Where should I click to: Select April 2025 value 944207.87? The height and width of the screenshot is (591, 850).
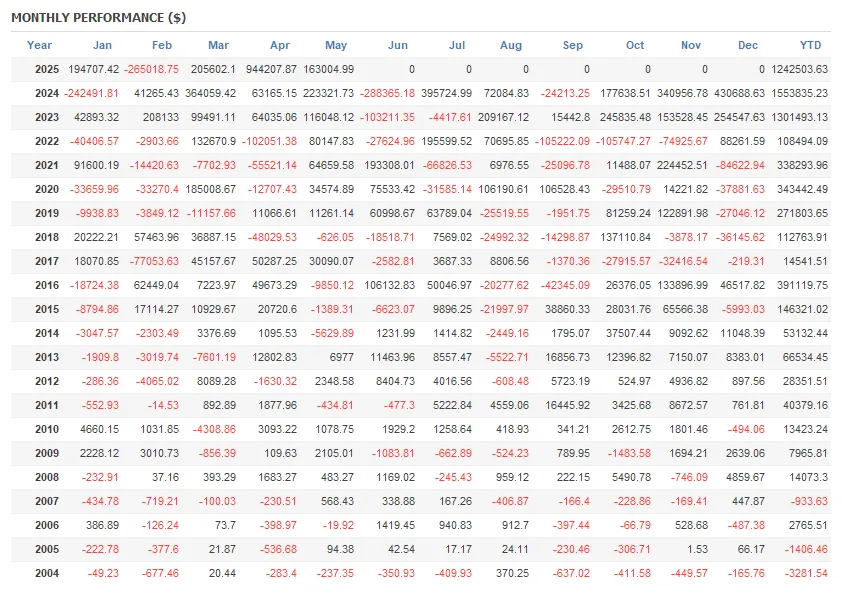(x=271, y=69)
